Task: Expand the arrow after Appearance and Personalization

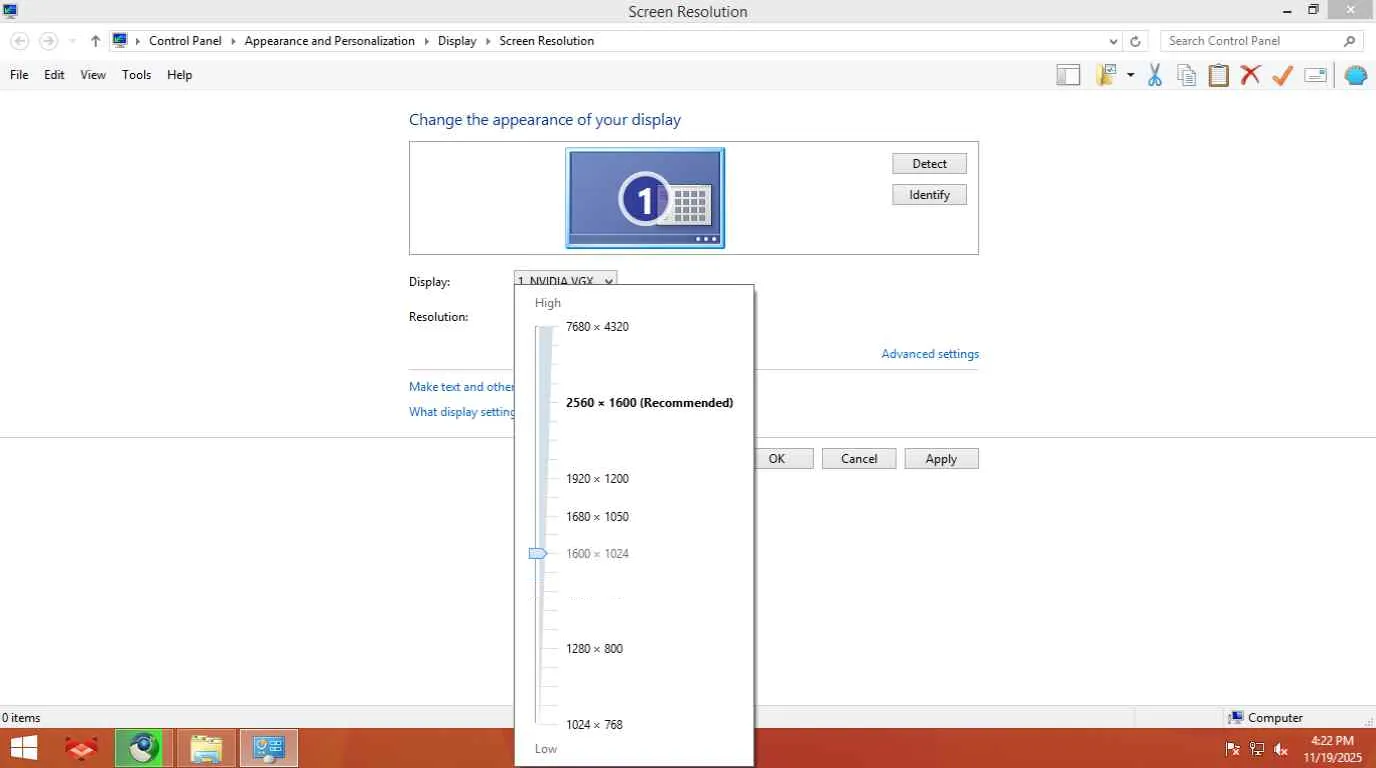Action: [427, 41]
